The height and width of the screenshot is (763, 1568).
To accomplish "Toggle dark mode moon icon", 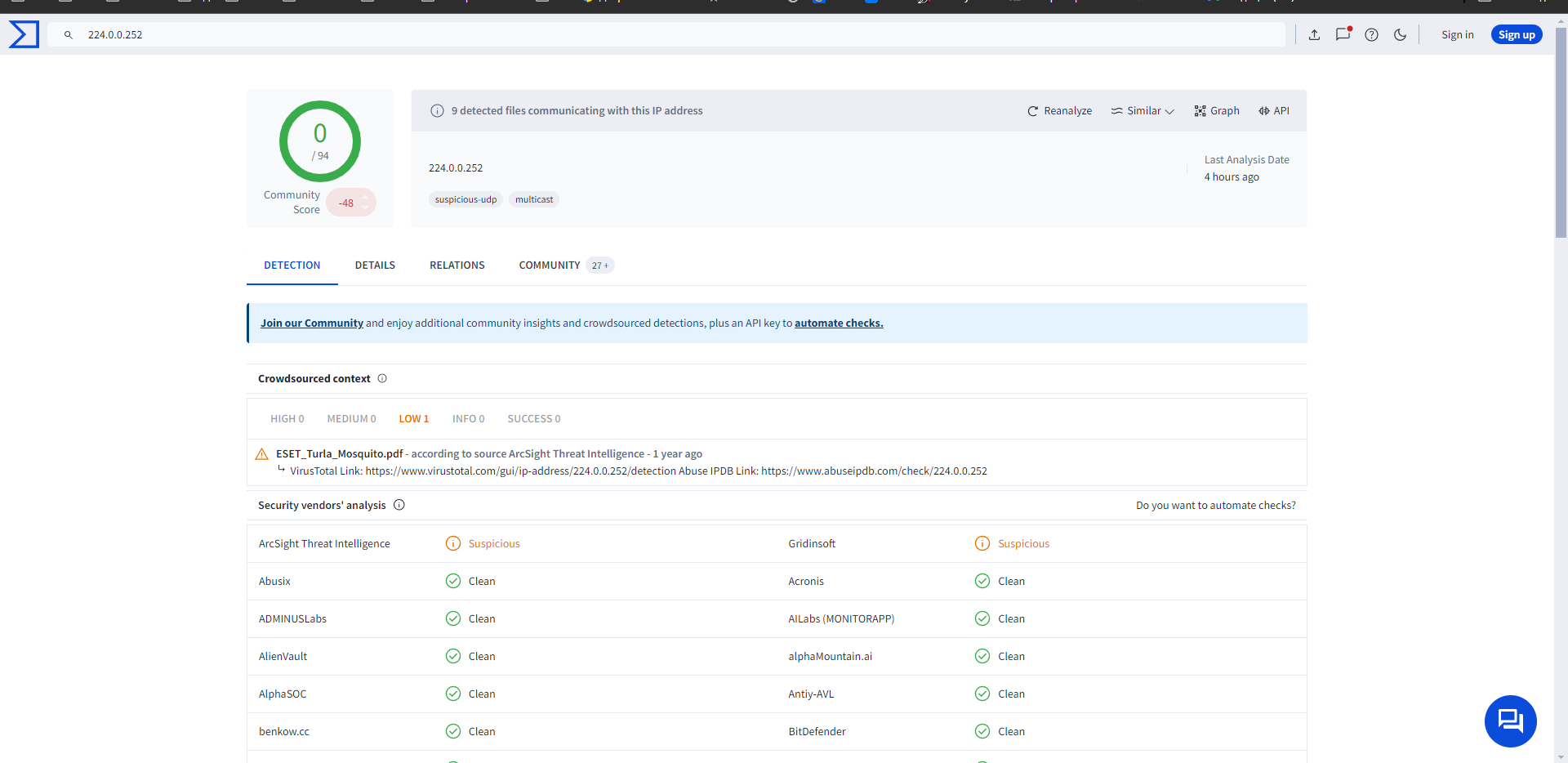I will pos(1400,34).
